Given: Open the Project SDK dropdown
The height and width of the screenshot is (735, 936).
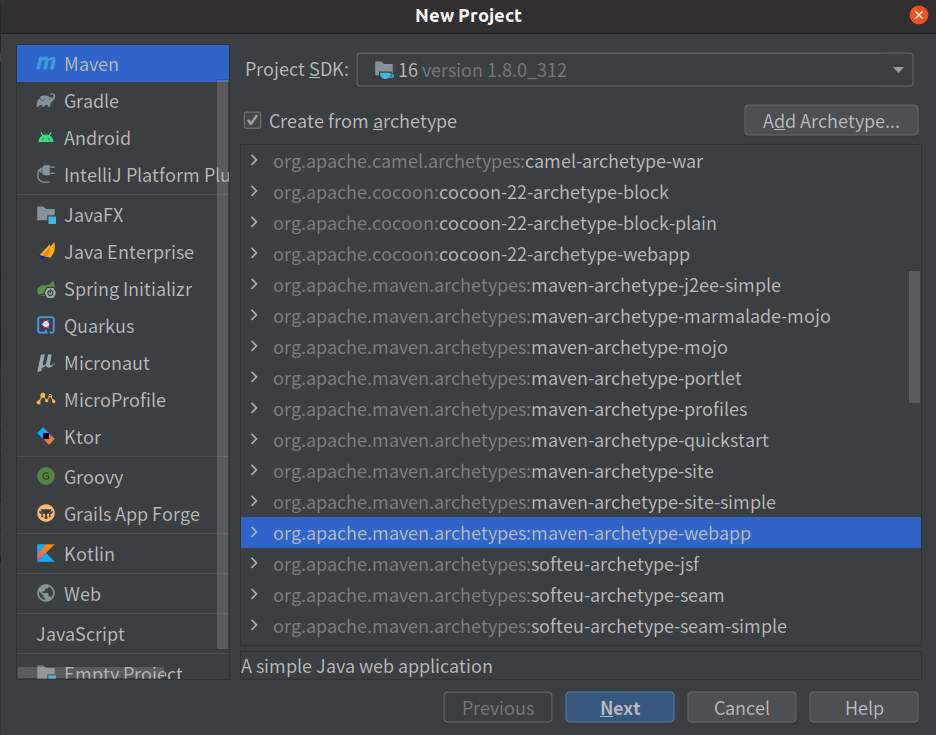Looking at the screenshot, I should [634, 70].
